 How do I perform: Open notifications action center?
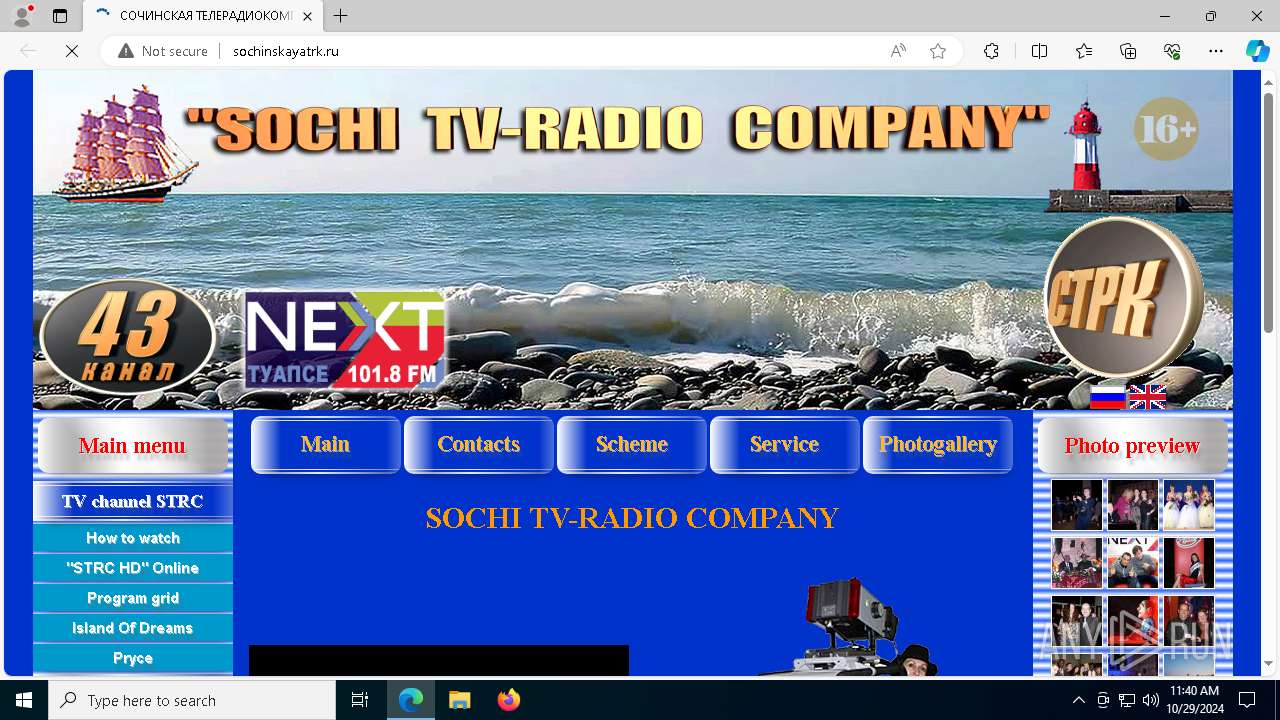click(x=1247, y=700)
